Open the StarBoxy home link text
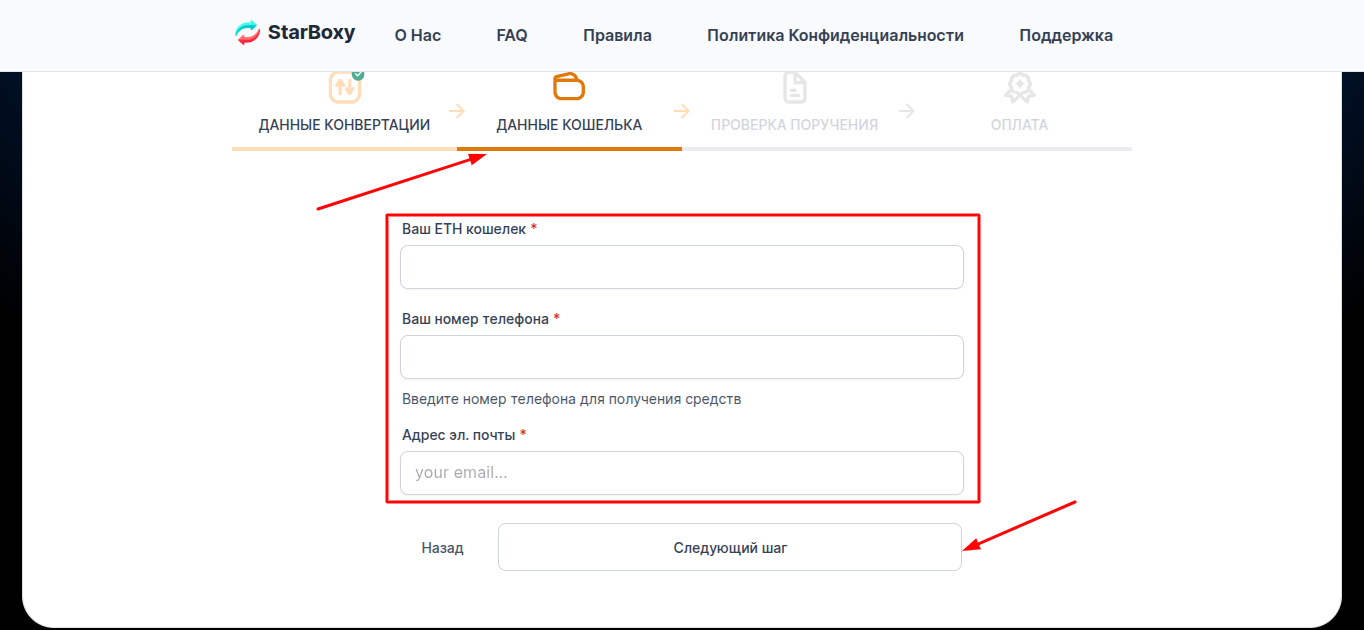This screenshot has height=630, width=1364. [311, 33]
